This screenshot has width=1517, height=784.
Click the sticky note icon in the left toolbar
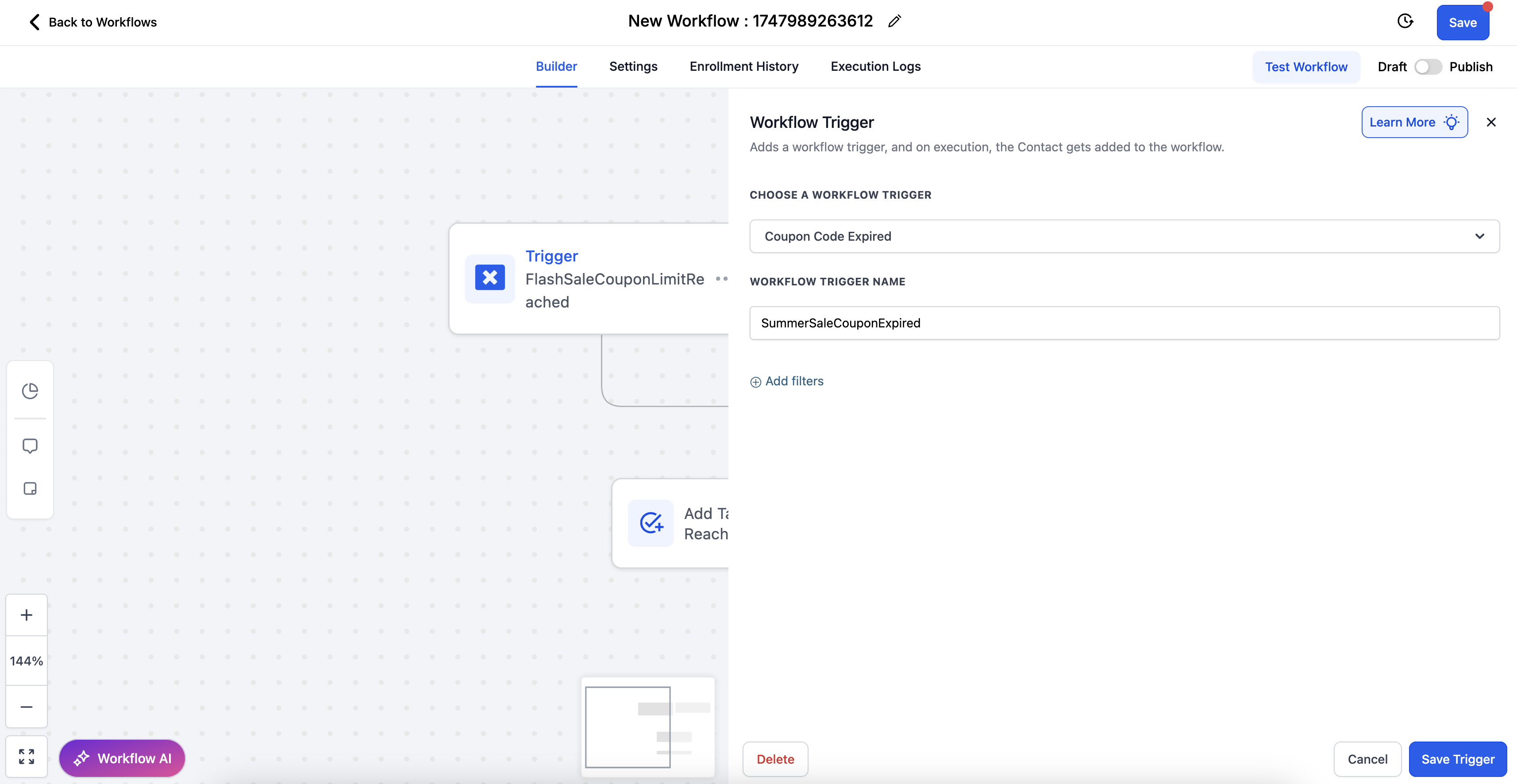pyautogui.click(x=30, y=488)
